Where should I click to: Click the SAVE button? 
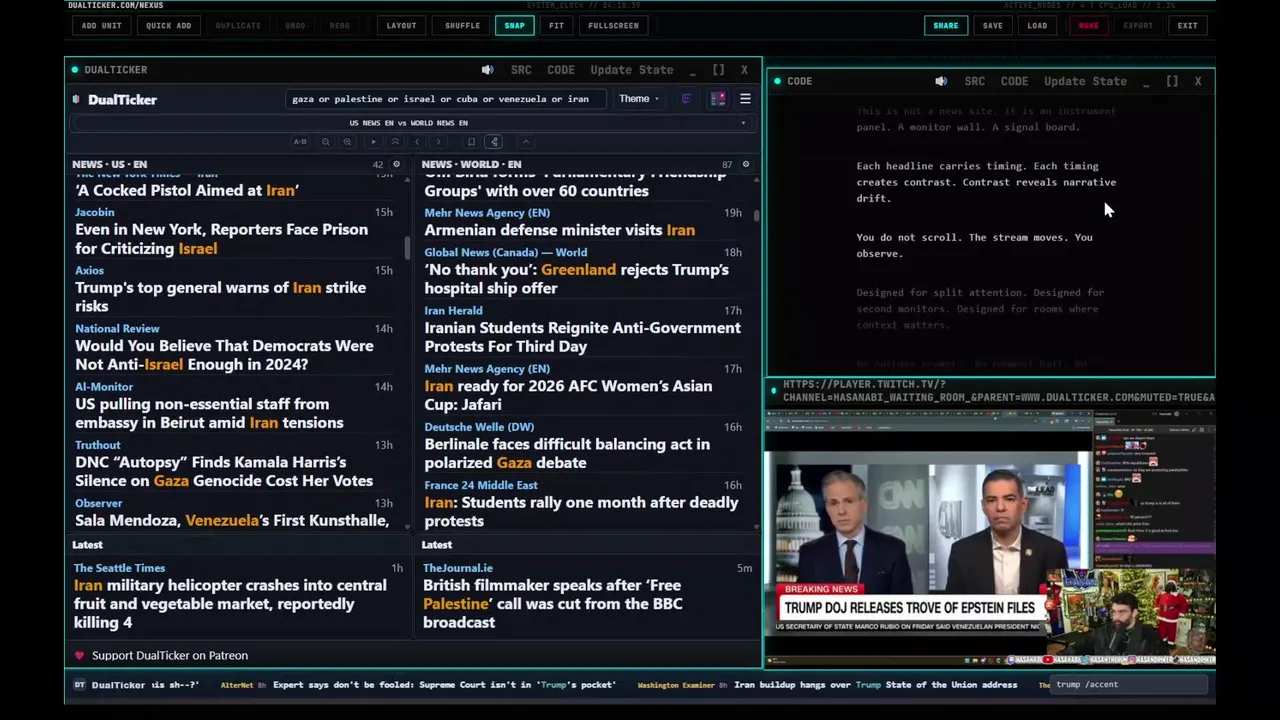(992, 25)
